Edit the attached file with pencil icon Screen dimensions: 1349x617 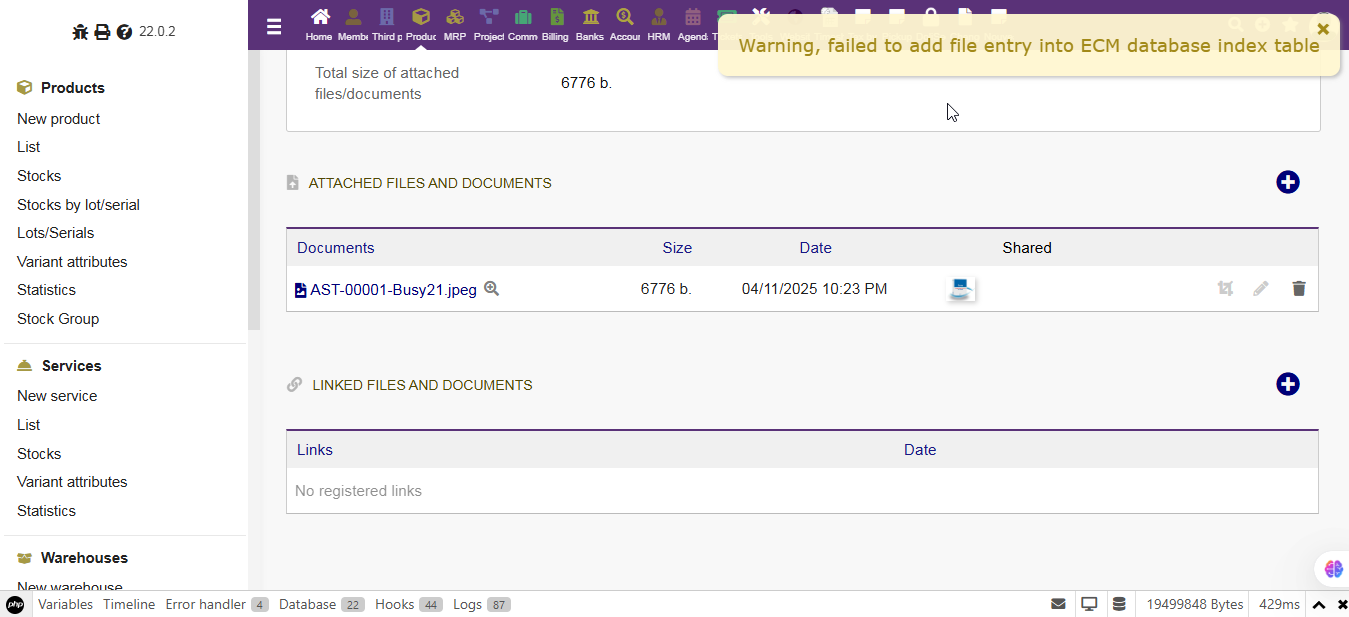click(x=1261, y=289)
